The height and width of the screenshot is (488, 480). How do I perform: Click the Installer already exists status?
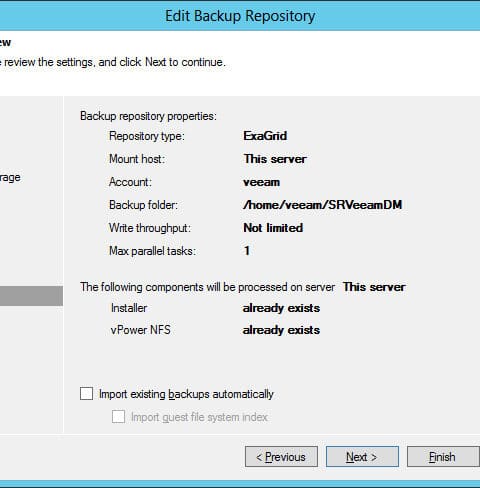pos(281,308)
